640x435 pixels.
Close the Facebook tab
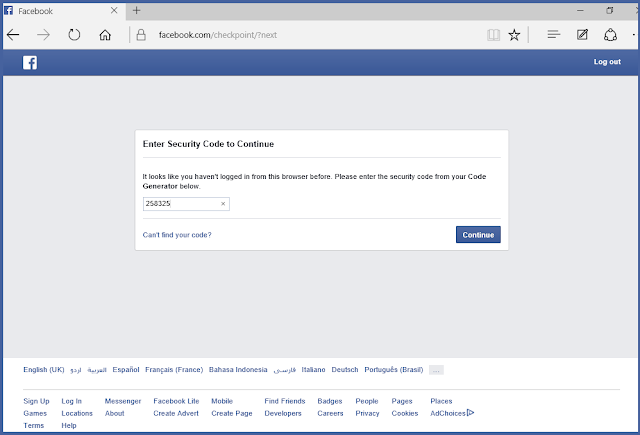coord(114,11)
